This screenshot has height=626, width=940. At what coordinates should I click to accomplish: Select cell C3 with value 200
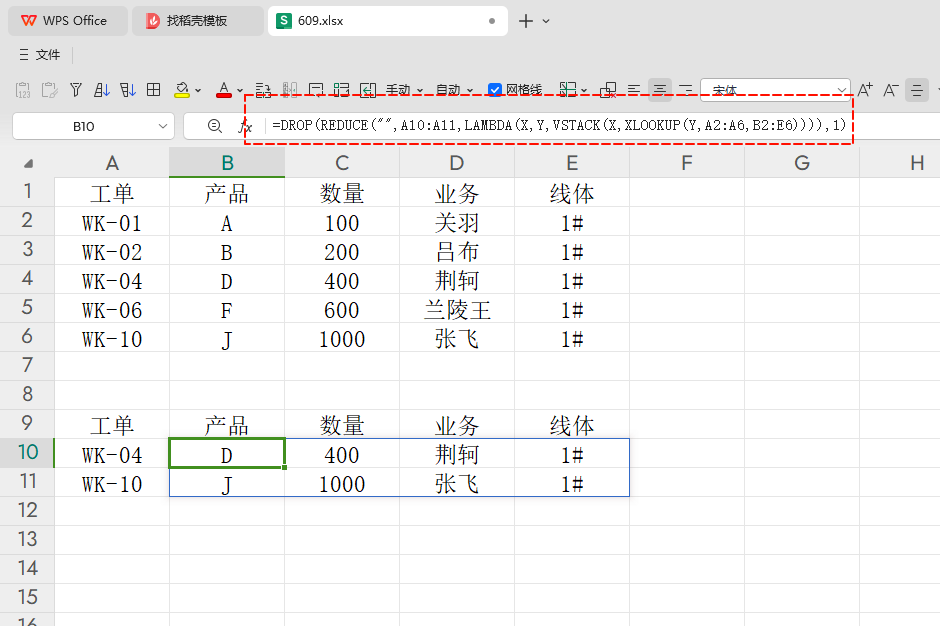[342, 252]
